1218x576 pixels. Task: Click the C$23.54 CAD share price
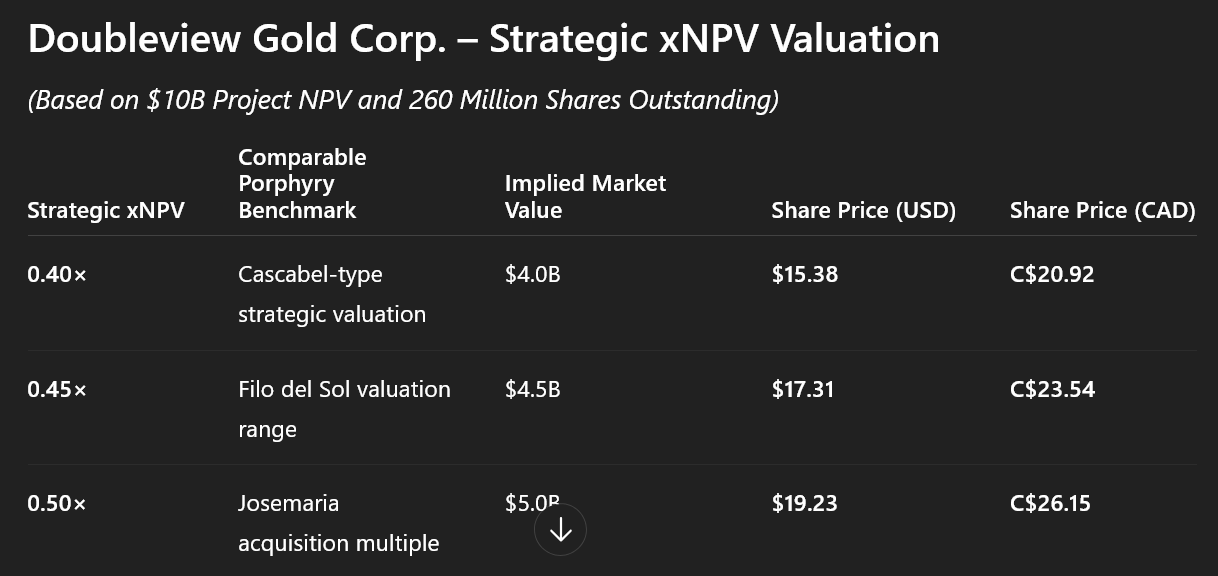(1052, 389)
